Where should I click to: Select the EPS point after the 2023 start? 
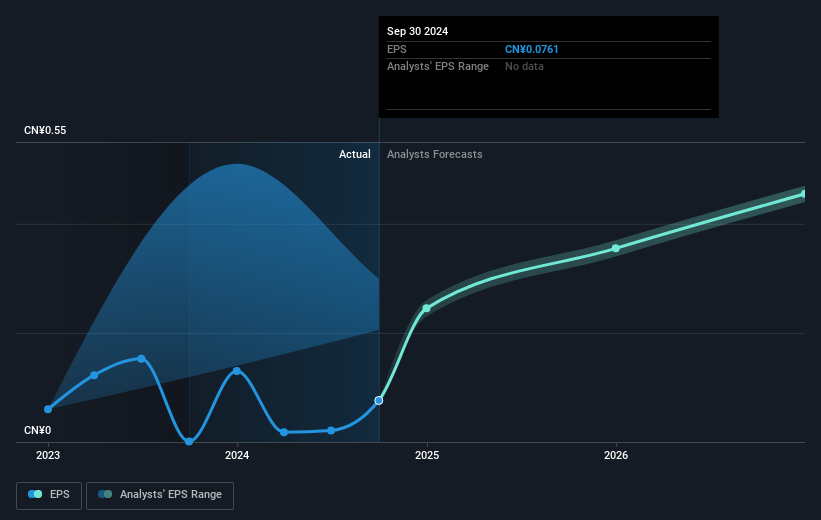(94, 375)
